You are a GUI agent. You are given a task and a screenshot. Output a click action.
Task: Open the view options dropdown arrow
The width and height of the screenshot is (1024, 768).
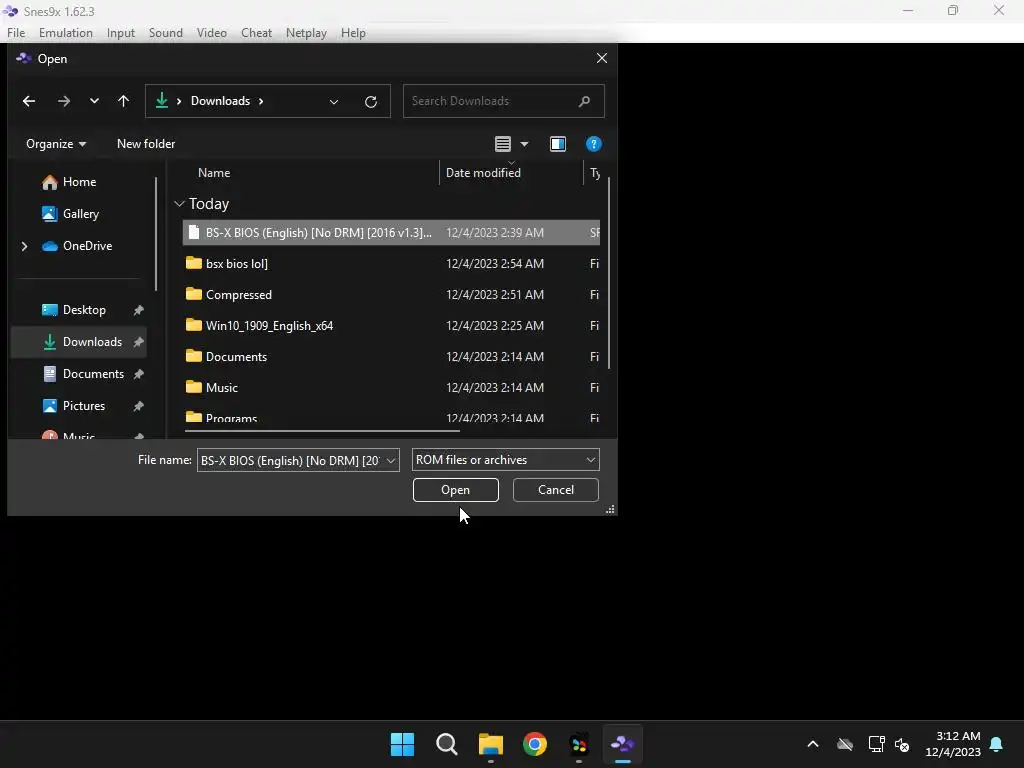pos(524,144)
